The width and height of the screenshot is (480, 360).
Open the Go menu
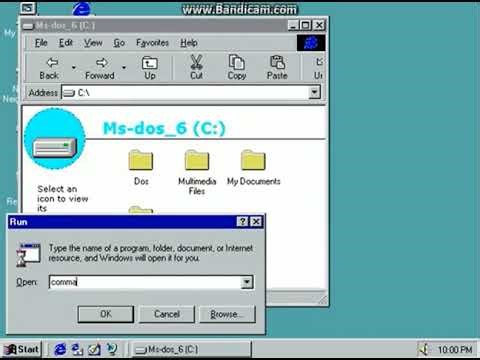point(119,43)
